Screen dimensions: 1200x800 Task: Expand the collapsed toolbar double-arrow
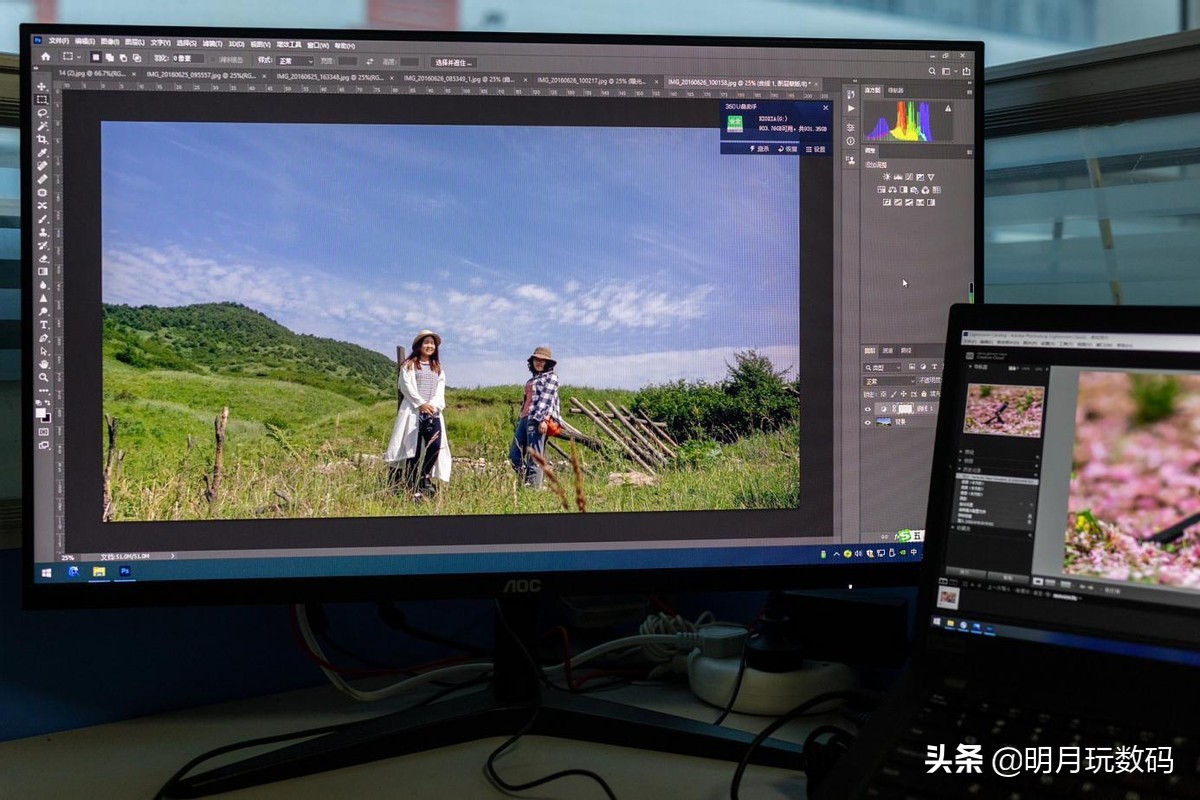pyautogui.click(x=36, y=68)
